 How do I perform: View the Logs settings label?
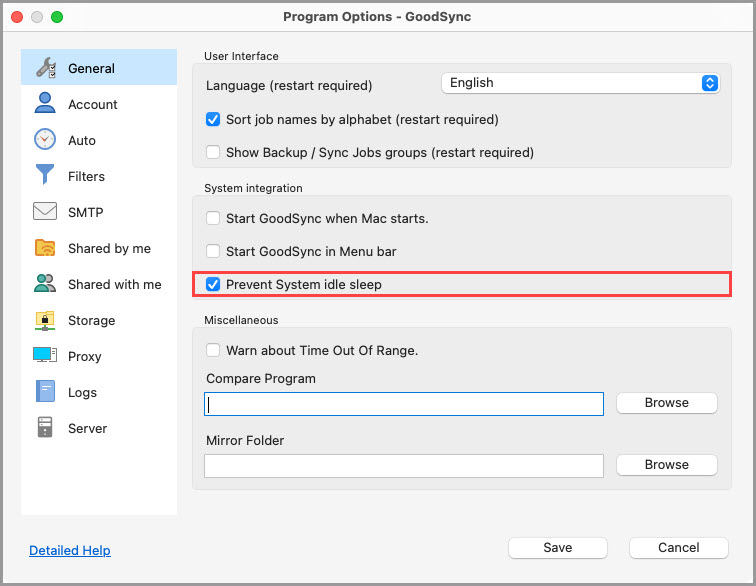pyautogui.click(x=82, y=393)
